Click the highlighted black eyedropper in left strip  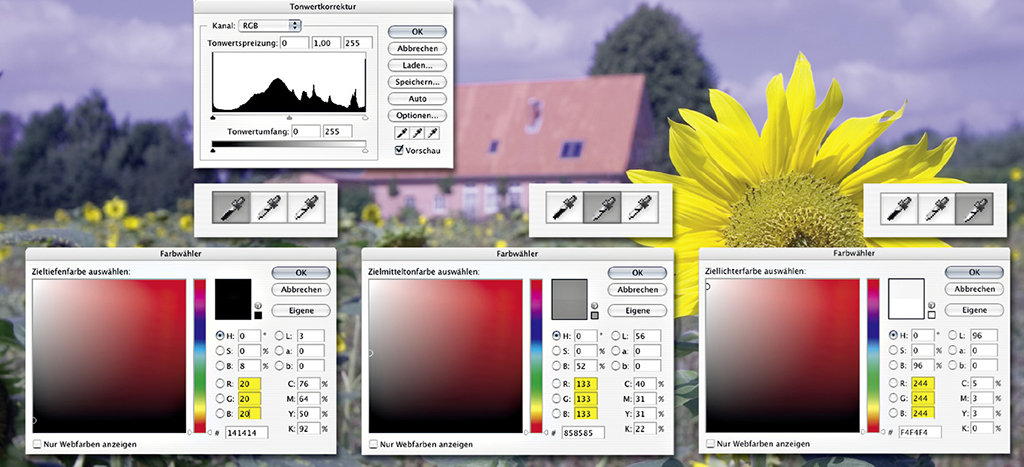point(229,207)
